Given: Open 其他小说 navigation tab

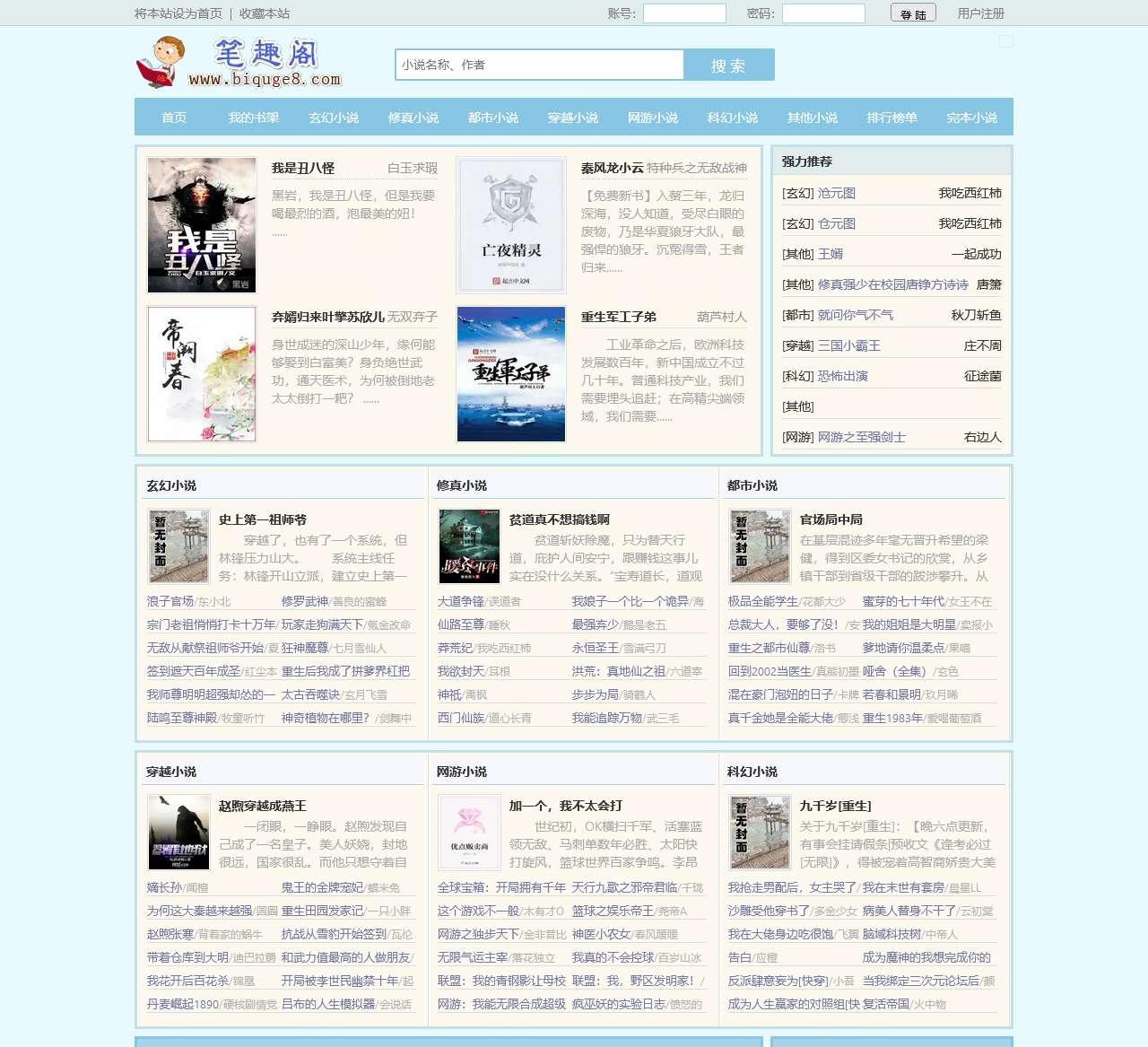Looking at the screenshot, I should click(813, 118).
